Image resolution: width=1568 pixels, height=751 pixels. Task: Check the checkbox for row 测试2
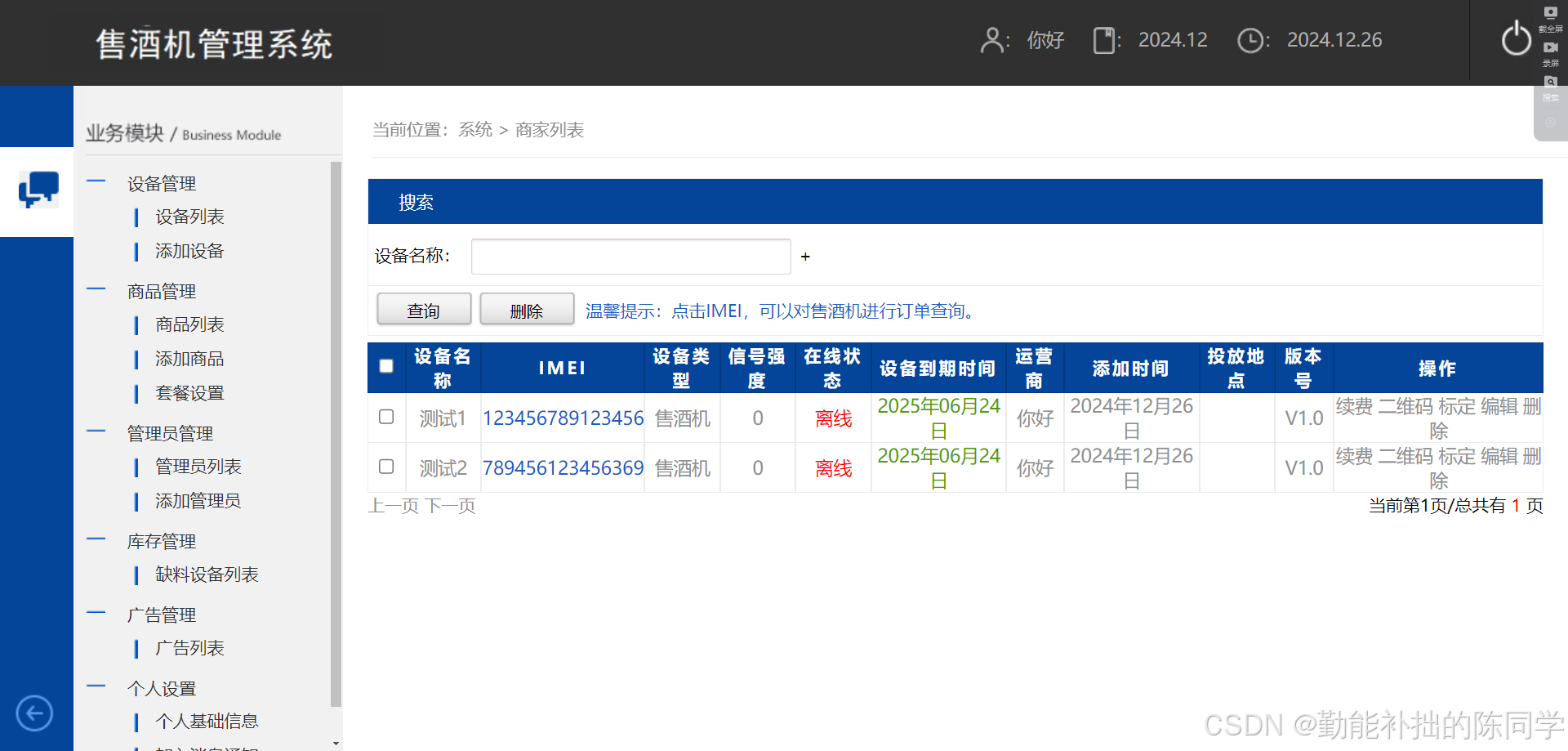pos(386,467)
